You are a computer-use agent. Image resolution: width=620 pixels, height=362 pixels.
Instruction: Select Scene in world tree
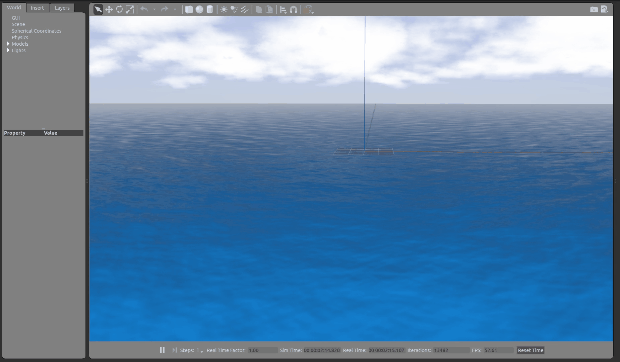(x=18, y=24)
